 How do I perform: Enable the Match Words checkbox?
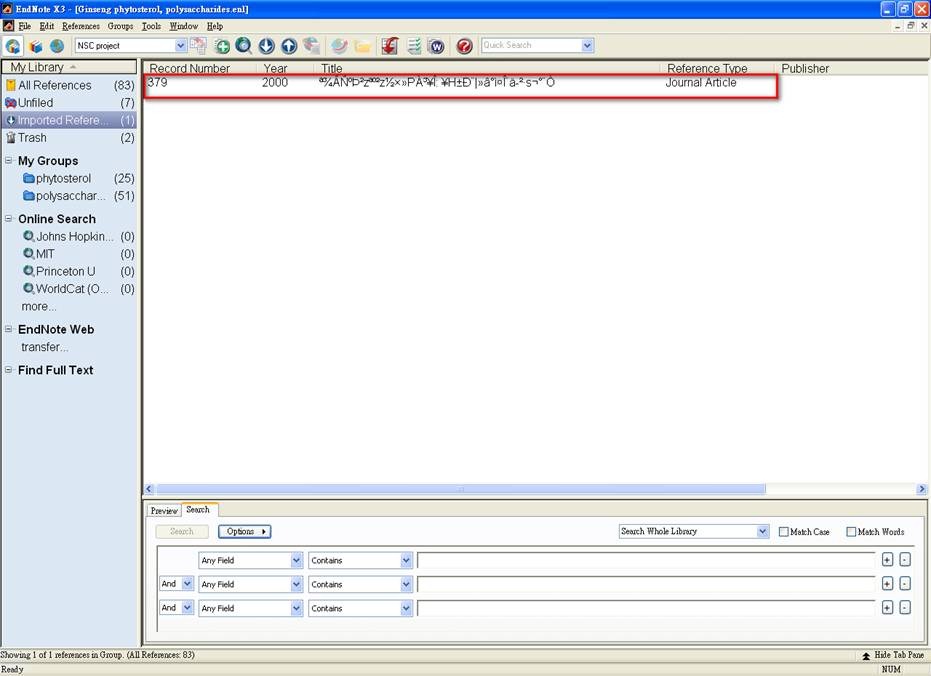pos(851,532)
